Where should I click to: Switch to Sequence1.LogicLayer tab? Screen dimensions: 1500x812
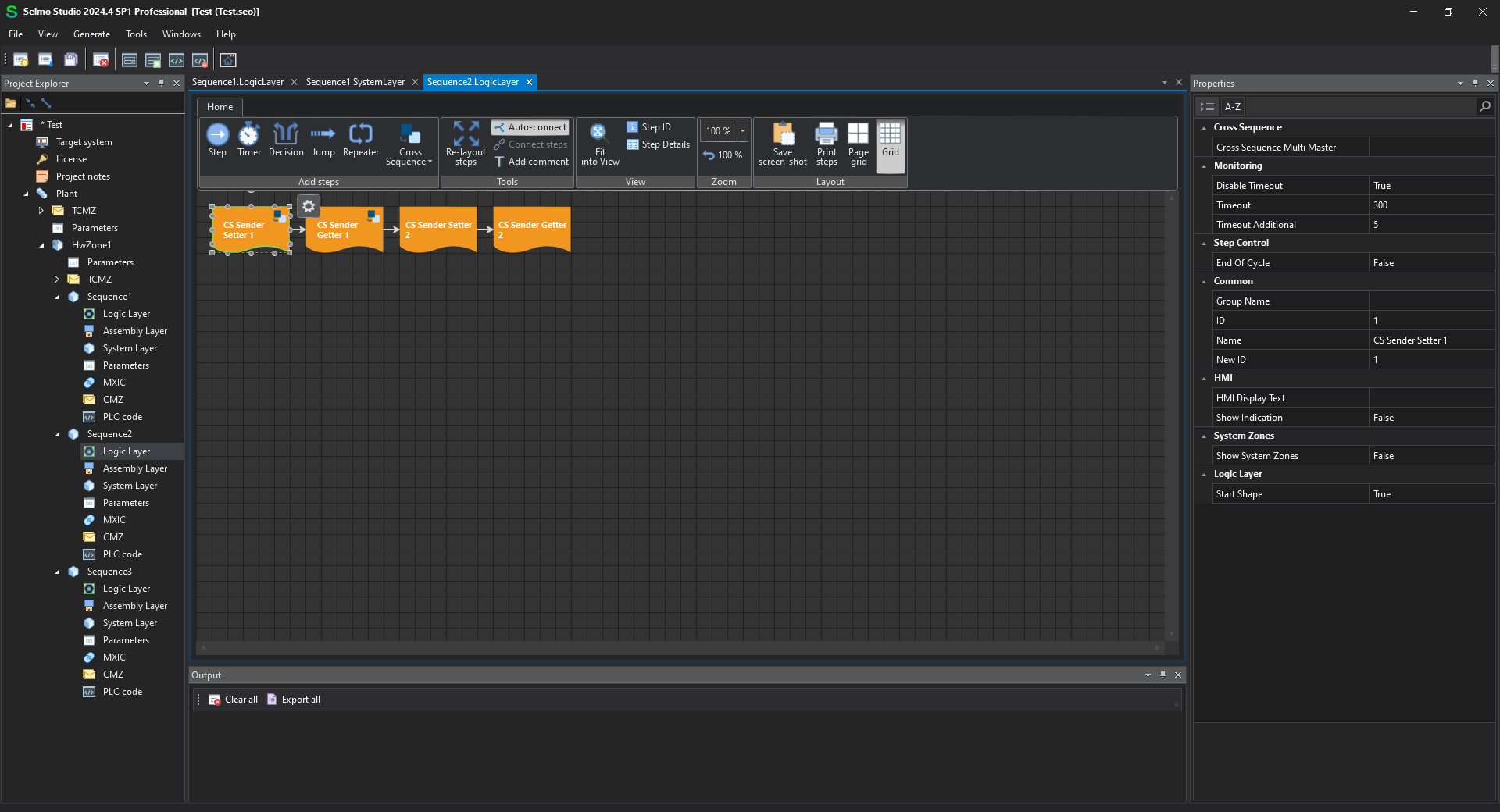coord(237,82)
